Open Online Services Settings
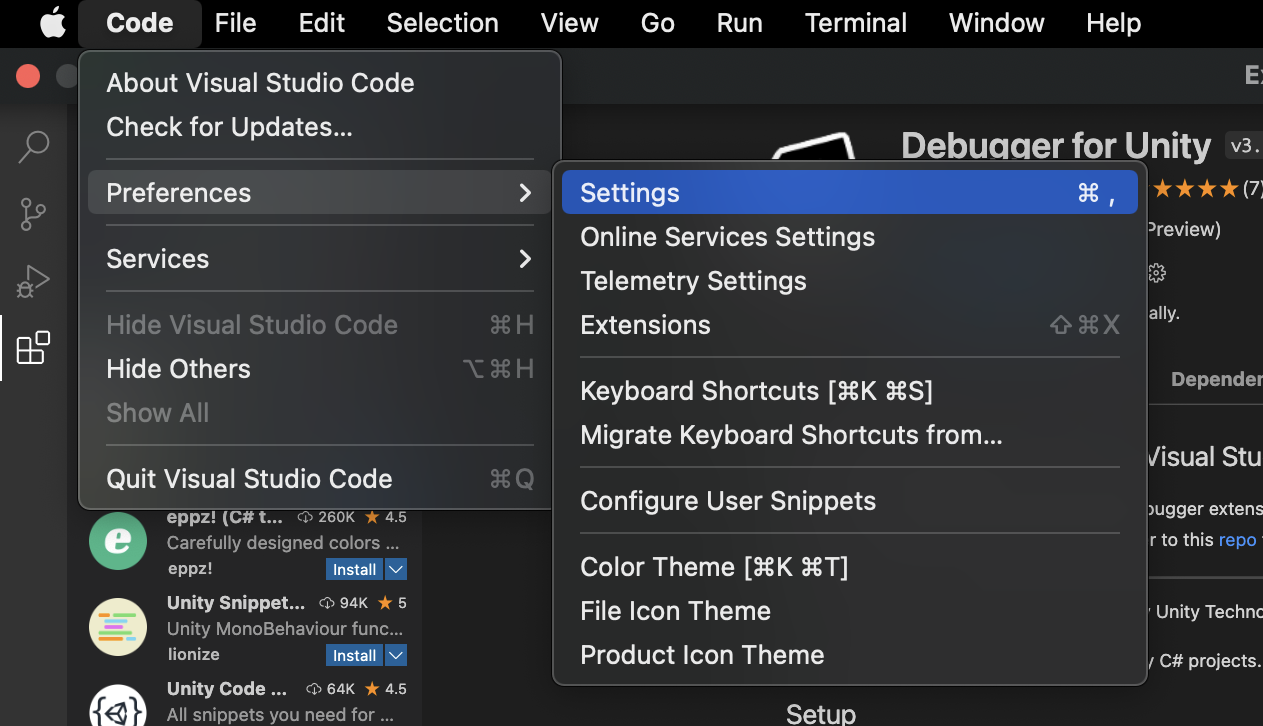 tap(850, 236)
